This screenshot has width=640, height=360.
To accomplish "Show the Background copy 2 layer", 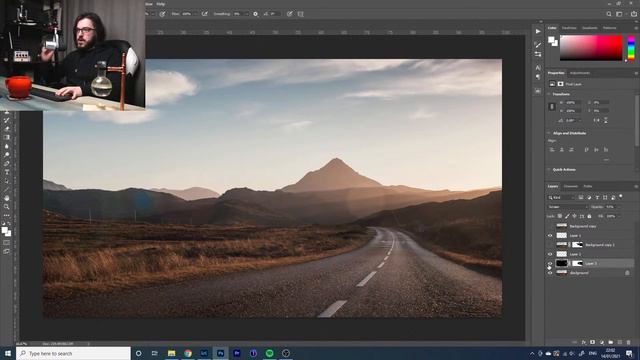I will tap(550, 245).
